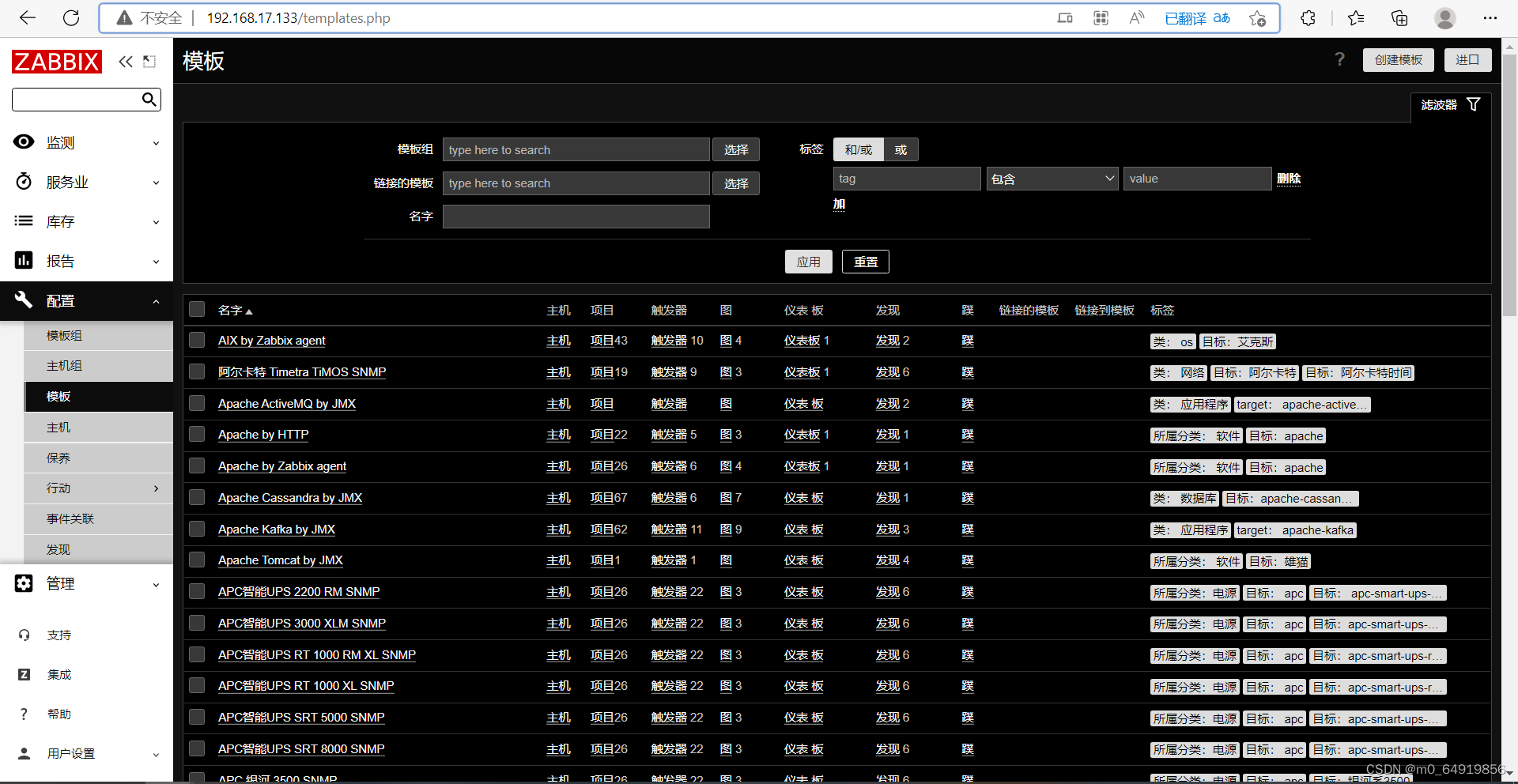Click the eye icon for 监测
This screenshot has height=784, width=1518.
pyautogui.click(x=24, y=141)
